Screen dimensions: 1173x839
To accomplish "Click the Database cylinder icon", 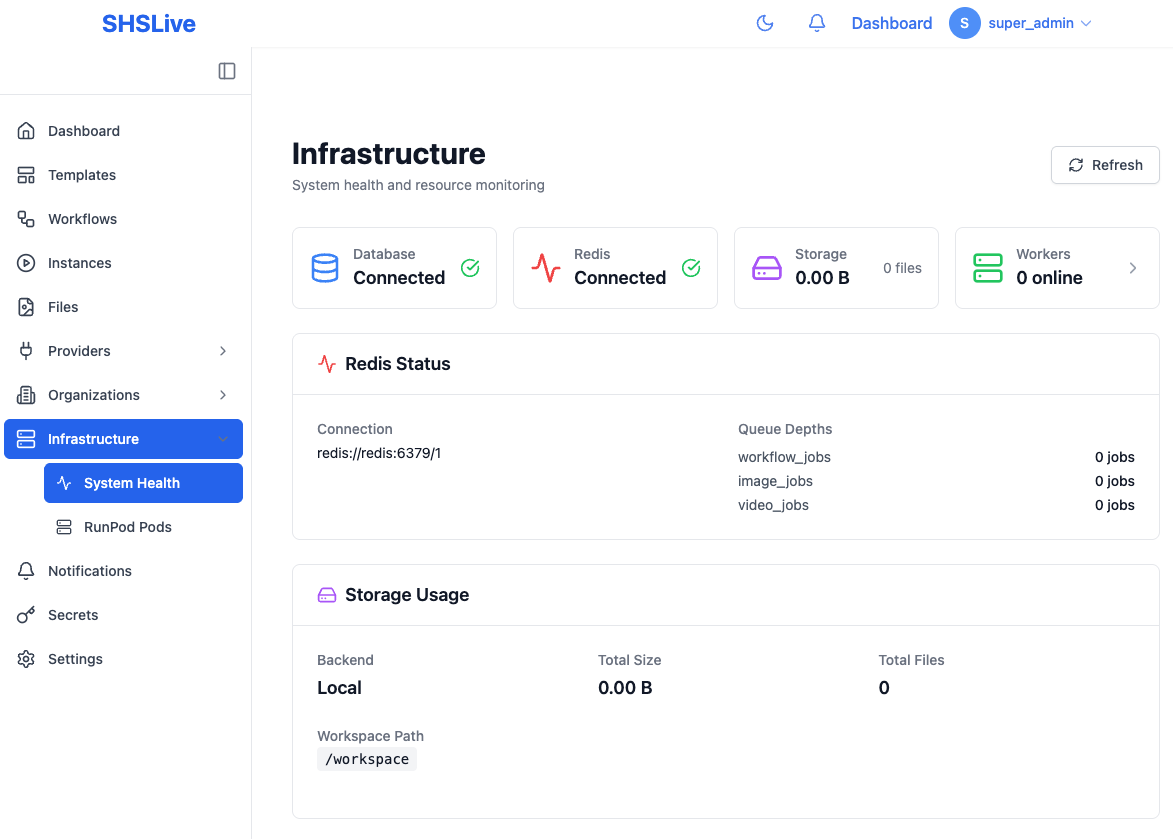I will tap(324, 267).
